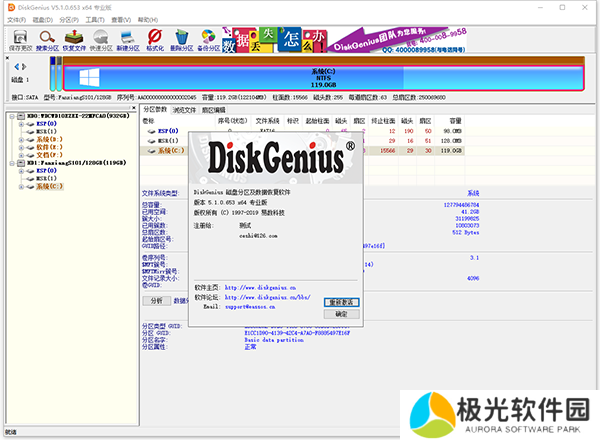Expand the 系统(C:) node under HD1
The image size is (600, 440).
point(21,186)
